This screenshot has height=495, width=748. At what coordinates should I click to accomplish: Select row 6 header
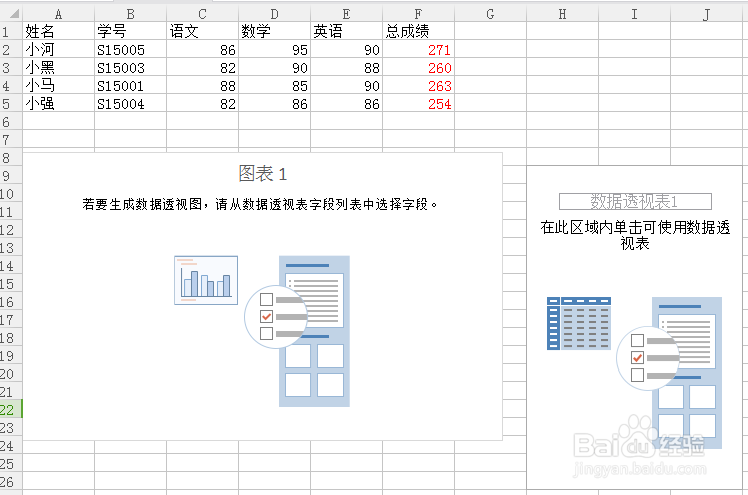click(x=11, y=121)
